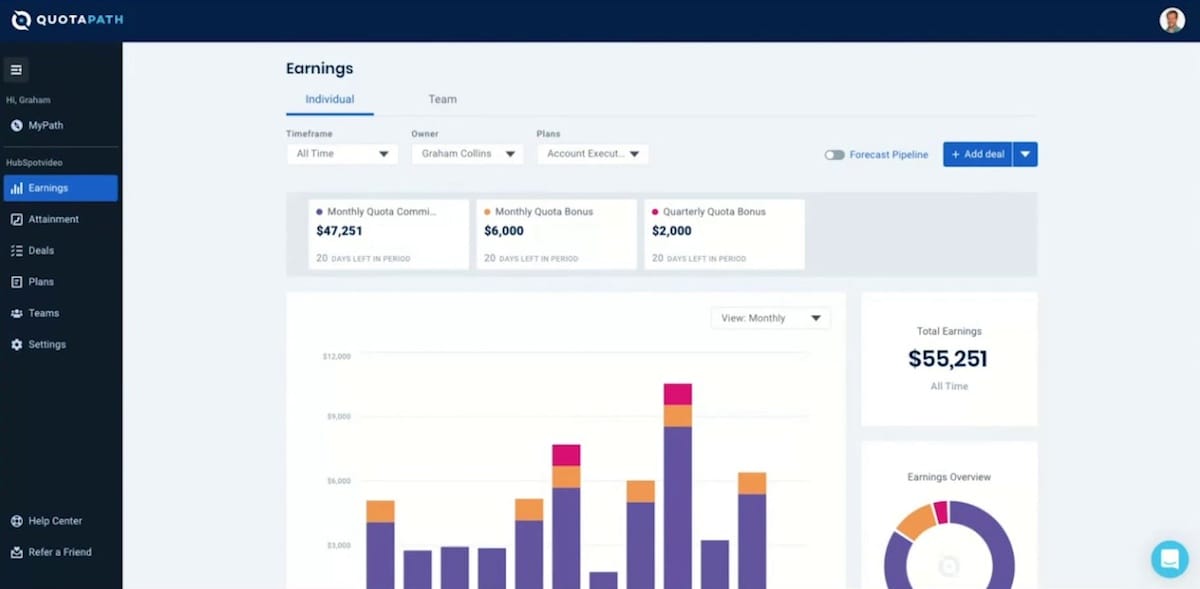This screenshot has height=589, width=1200.
Task: Click the QuotaPath logo
Action: [67, 20]
